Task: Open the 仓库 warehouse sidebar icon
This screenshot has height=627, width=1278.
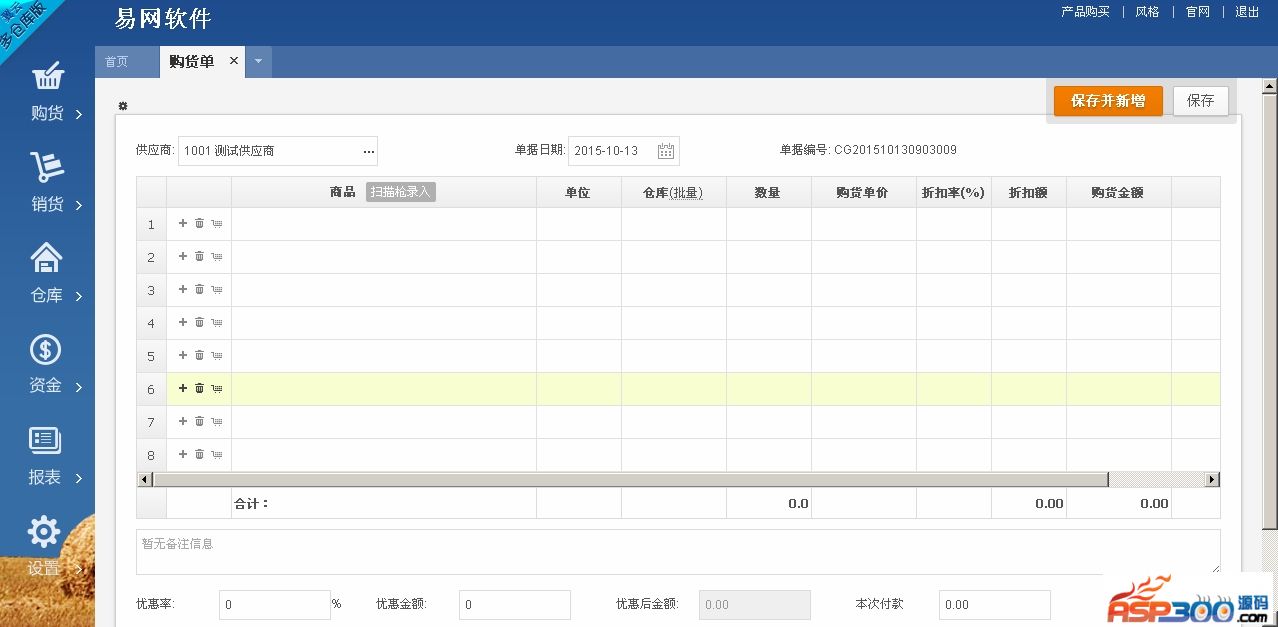Action: click(47, 260)
